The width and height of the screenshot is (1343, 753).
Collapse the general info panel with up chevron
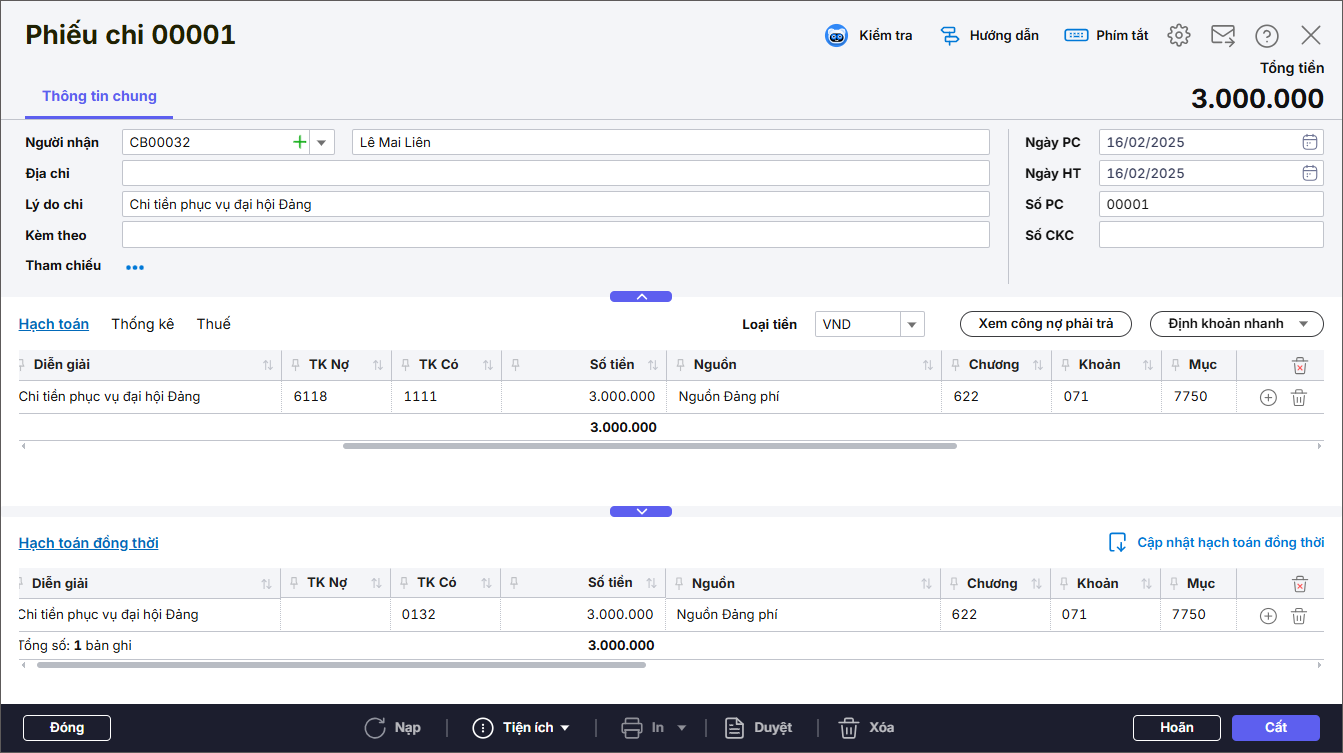pyautogui.click(x=641, y=296)
